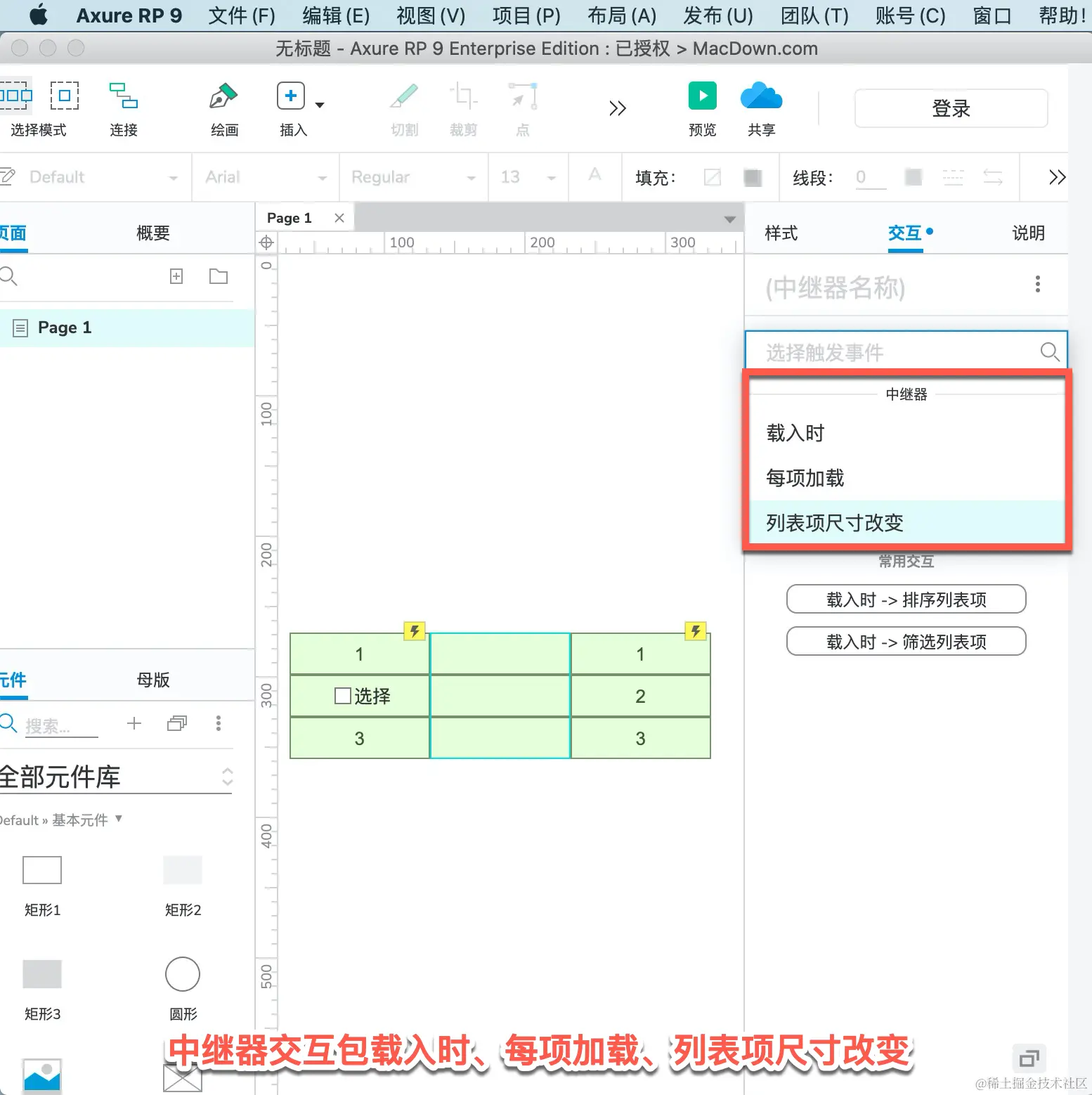Viewport: 1092px width, 1095px height.
Task: Click the gray fill color swatch
Action: [753, 177]
